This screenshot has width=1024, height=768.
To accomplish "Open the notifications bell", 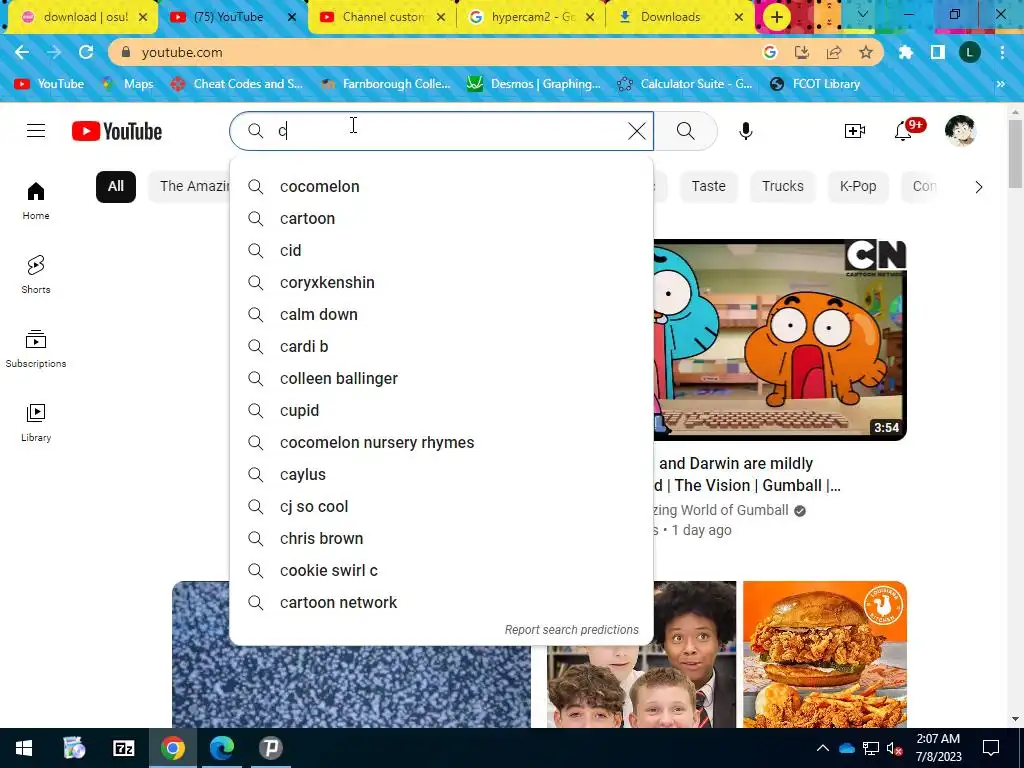I will tap(903, 131).
